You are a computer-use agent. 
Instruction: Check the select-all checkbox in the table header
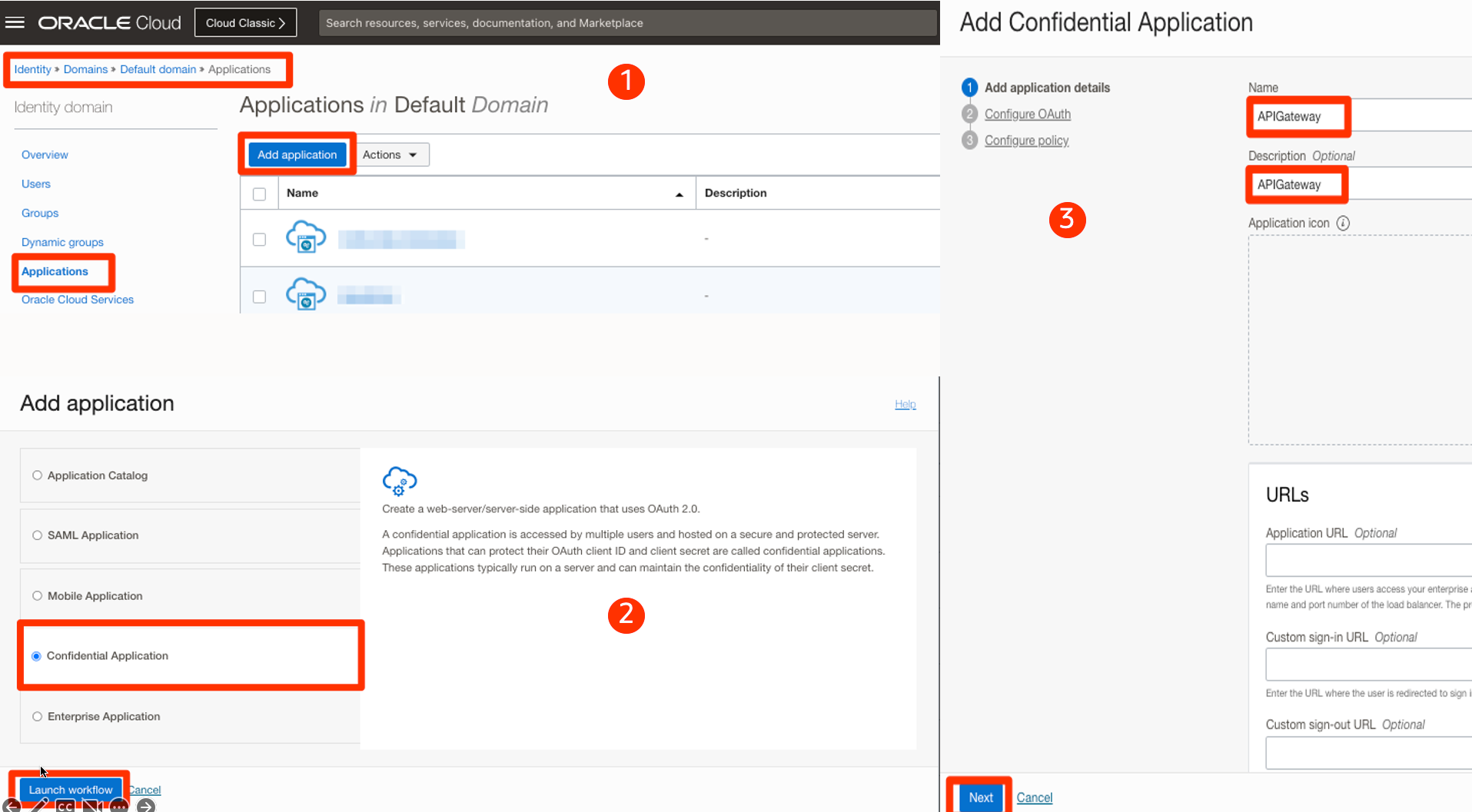tap(259, 193)
